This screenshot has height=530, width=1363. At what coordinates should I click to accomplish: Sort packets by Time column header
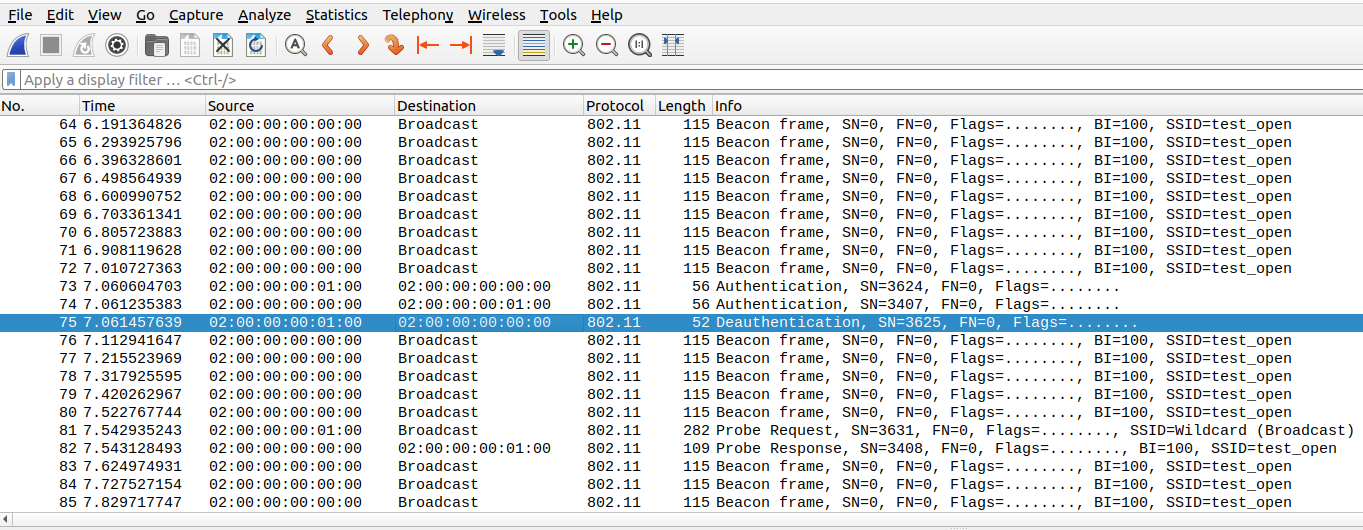click(140, 106)
